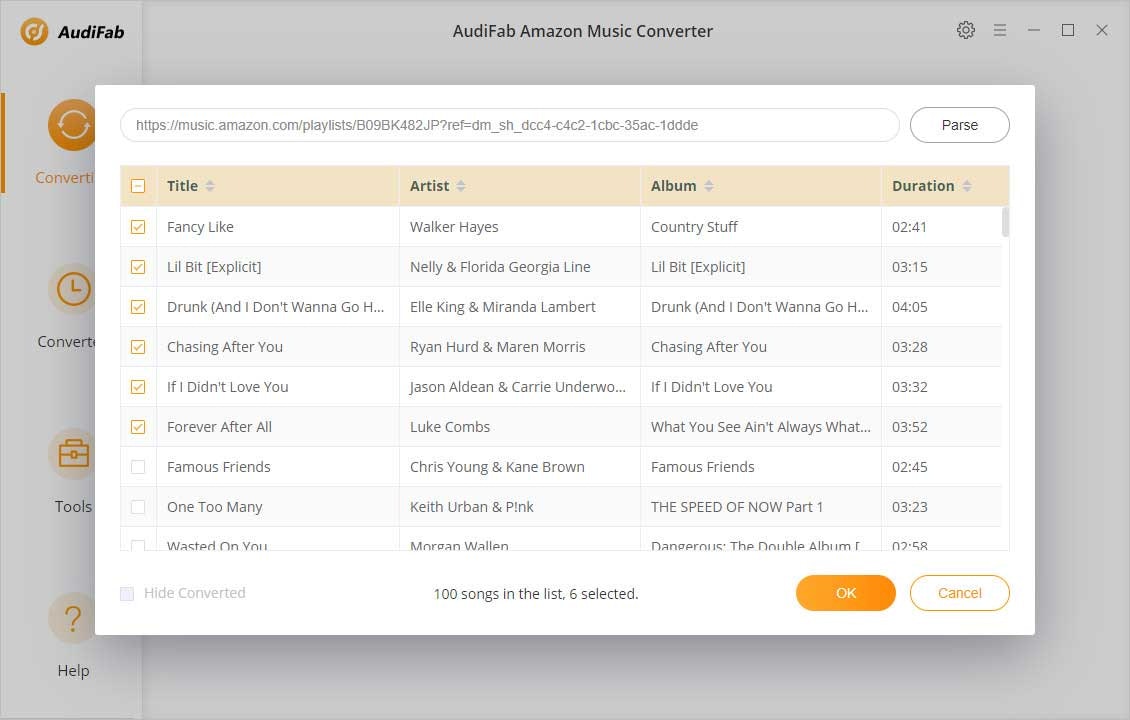Viewport: 1130px width, 720px height.
Task: Select the Convert sidebar label
Action: tap(65, 177)
